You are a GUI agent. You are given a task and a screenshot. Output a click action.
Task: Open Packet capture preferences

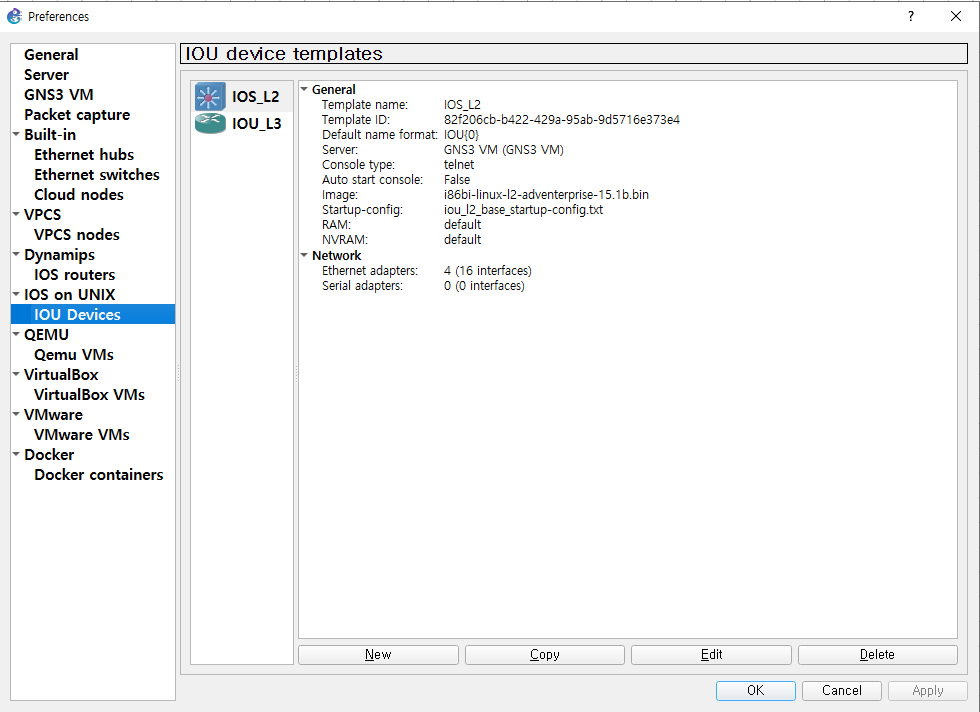tap(77, 114)
